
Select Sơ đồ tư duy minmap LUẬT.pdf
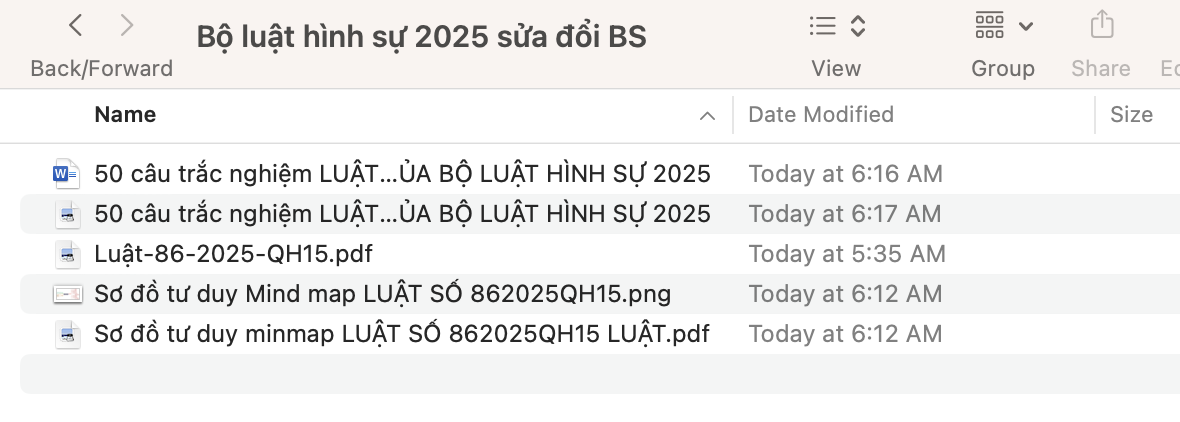click(x=401, y=334)
